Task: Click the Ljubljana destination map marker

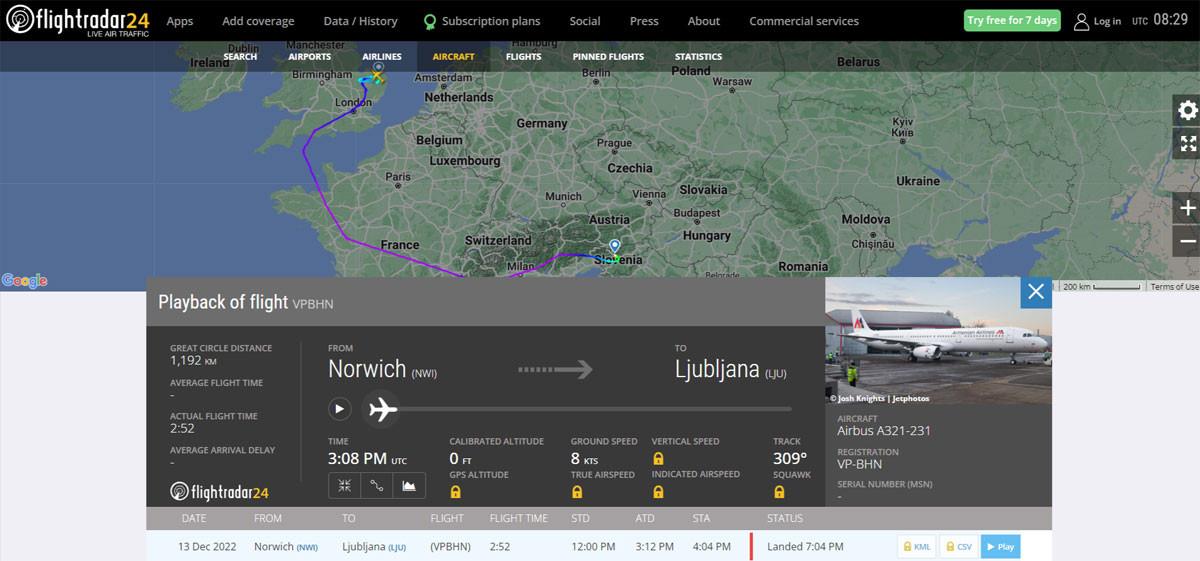Action: pyautogui.click(x=615, y=247)
